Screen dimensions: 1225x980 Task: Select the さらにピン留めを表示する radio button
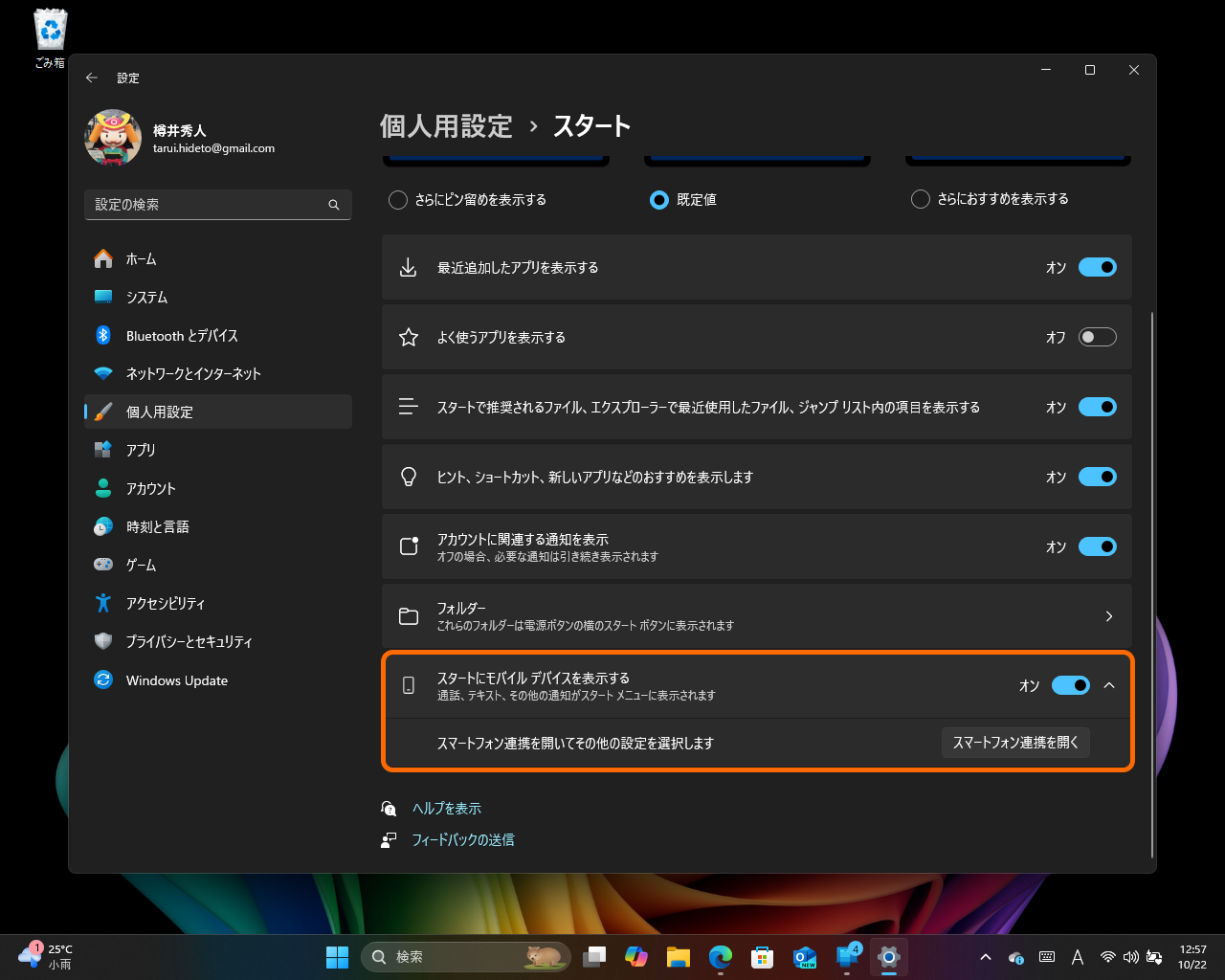(x=397, y=200)
